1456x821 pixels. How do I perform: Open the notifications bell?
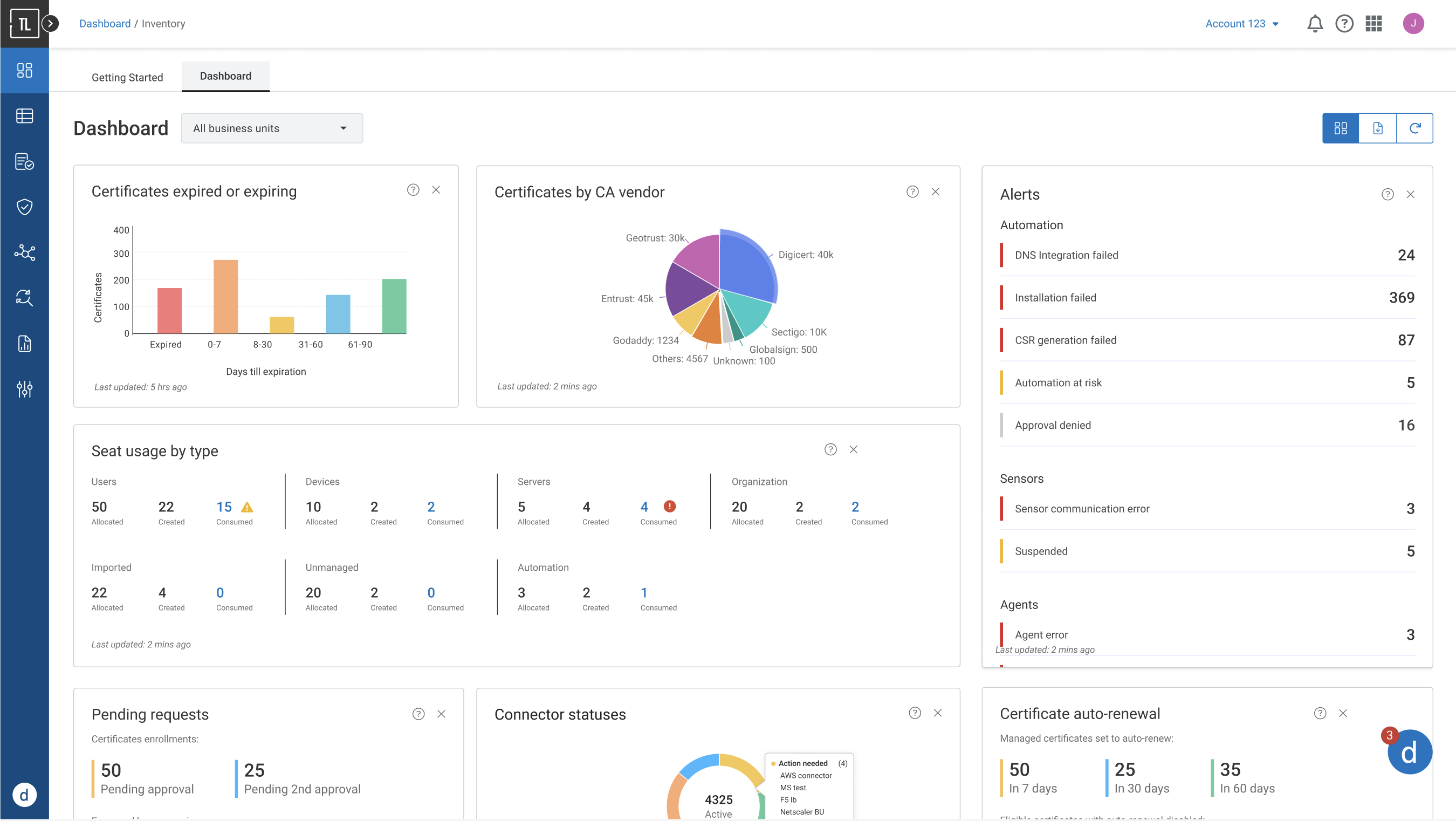pos(1315,24)
